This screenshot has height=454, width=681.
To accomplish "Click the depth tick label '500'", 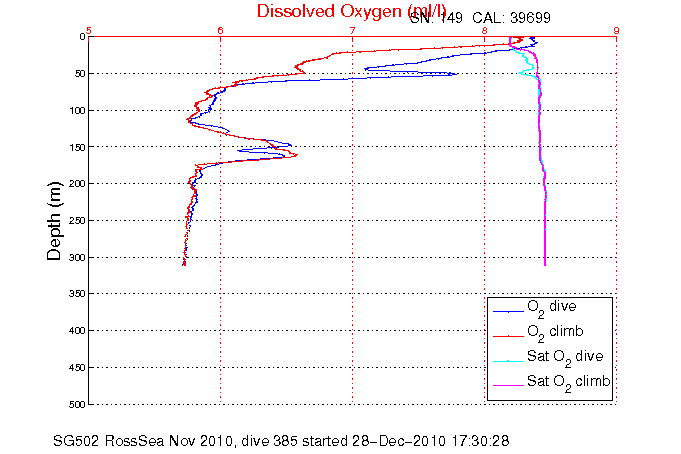I will 77,404.
